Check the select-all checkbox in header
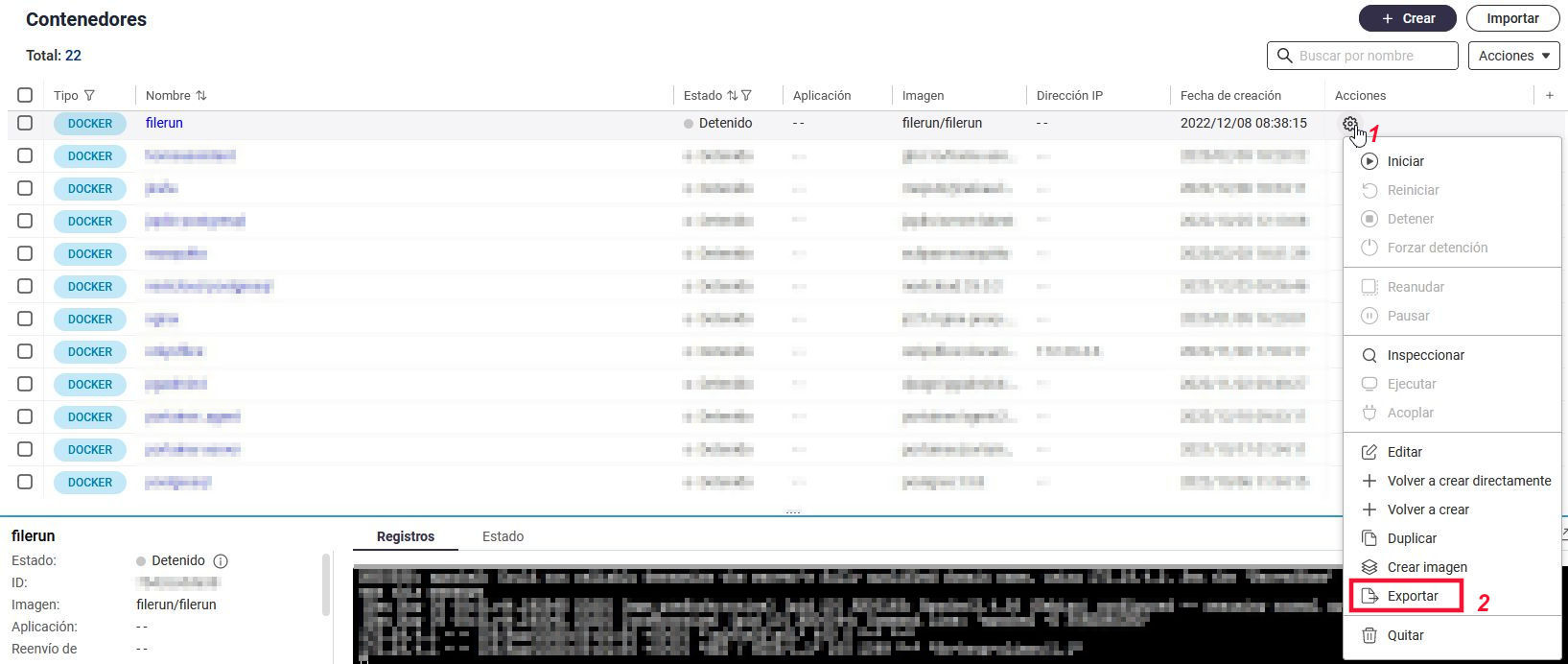1568x664 pixels. (x=25, y=95)
